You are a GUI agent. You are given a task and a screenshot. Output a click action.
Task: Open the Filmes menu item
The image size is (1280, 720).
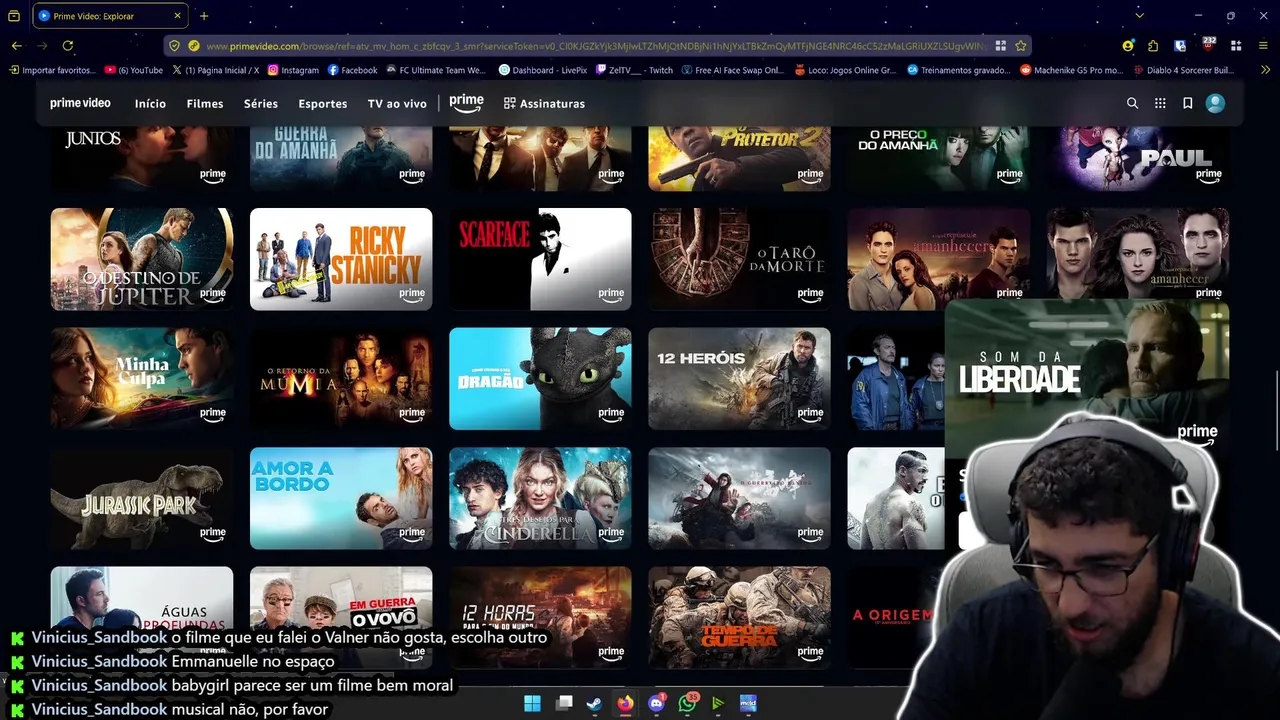tap(205, 104)
